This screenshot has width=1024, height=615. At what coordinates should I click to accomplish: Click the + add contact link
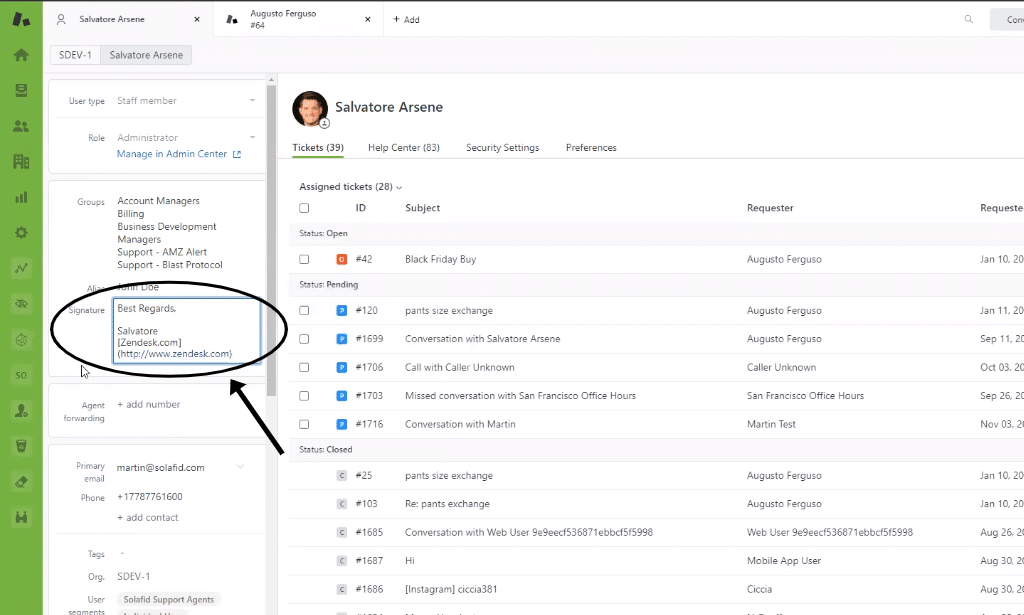148,518
